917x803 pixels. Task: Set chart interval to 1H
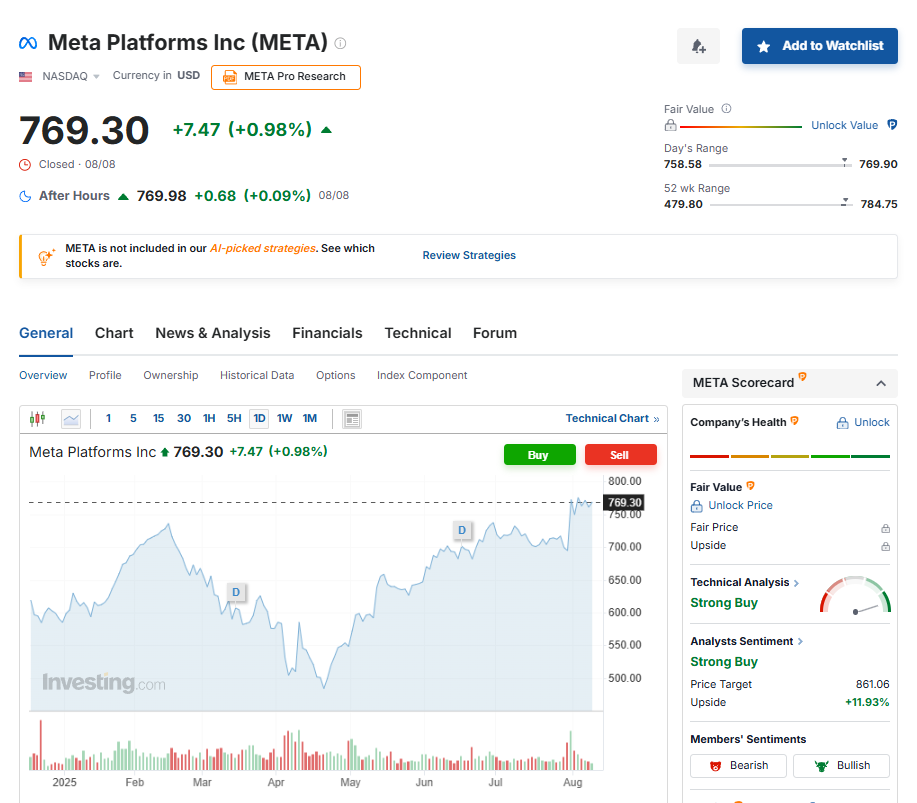pyautogui.click(x=209, y=419)
